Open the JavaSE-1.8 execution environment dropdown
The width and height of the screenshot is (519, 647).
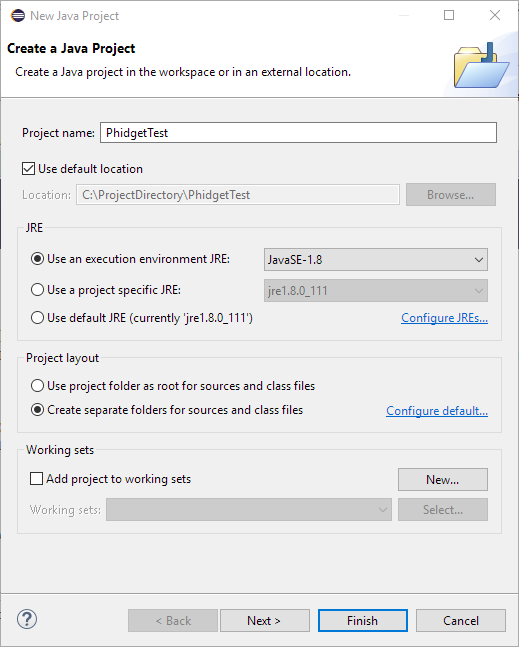[375, 260]
